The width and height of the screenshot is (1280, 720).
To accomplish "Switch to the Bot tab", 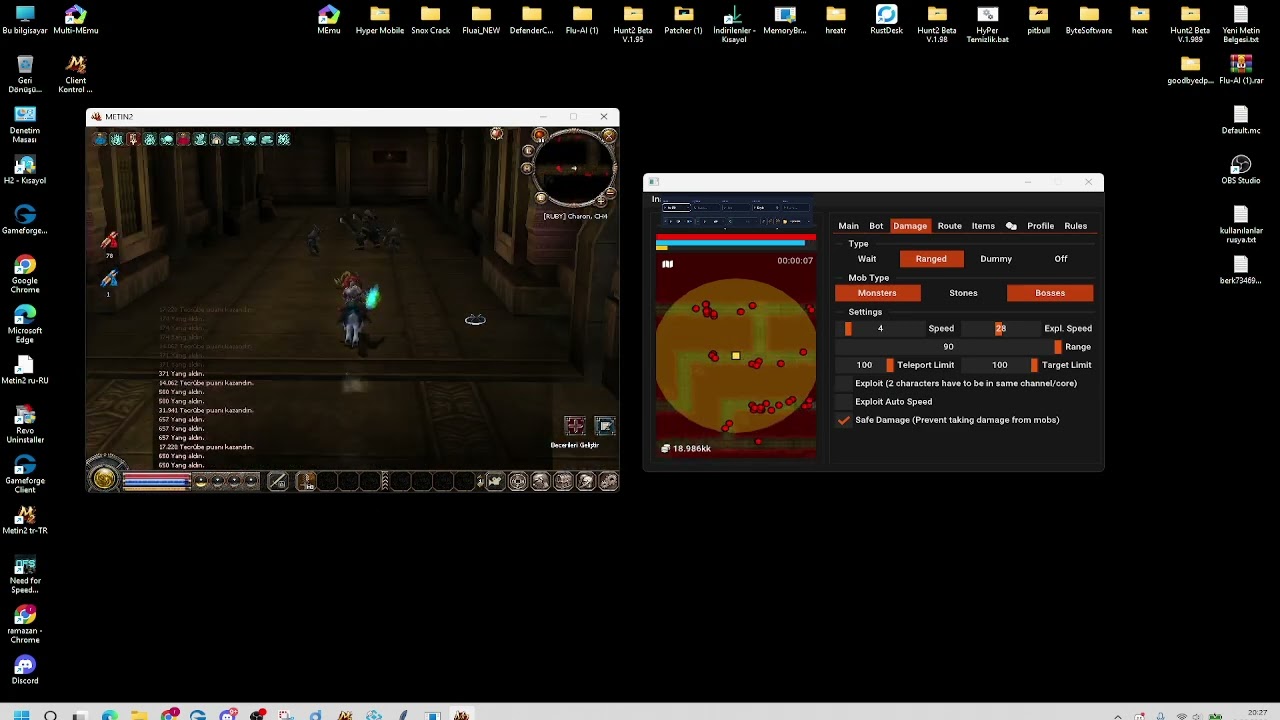I will (x=876, y=226).
